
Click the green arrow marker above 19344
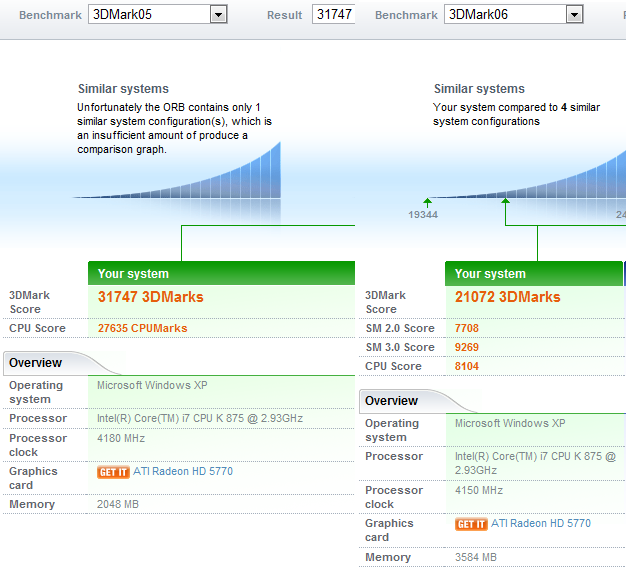click(428, 202)
